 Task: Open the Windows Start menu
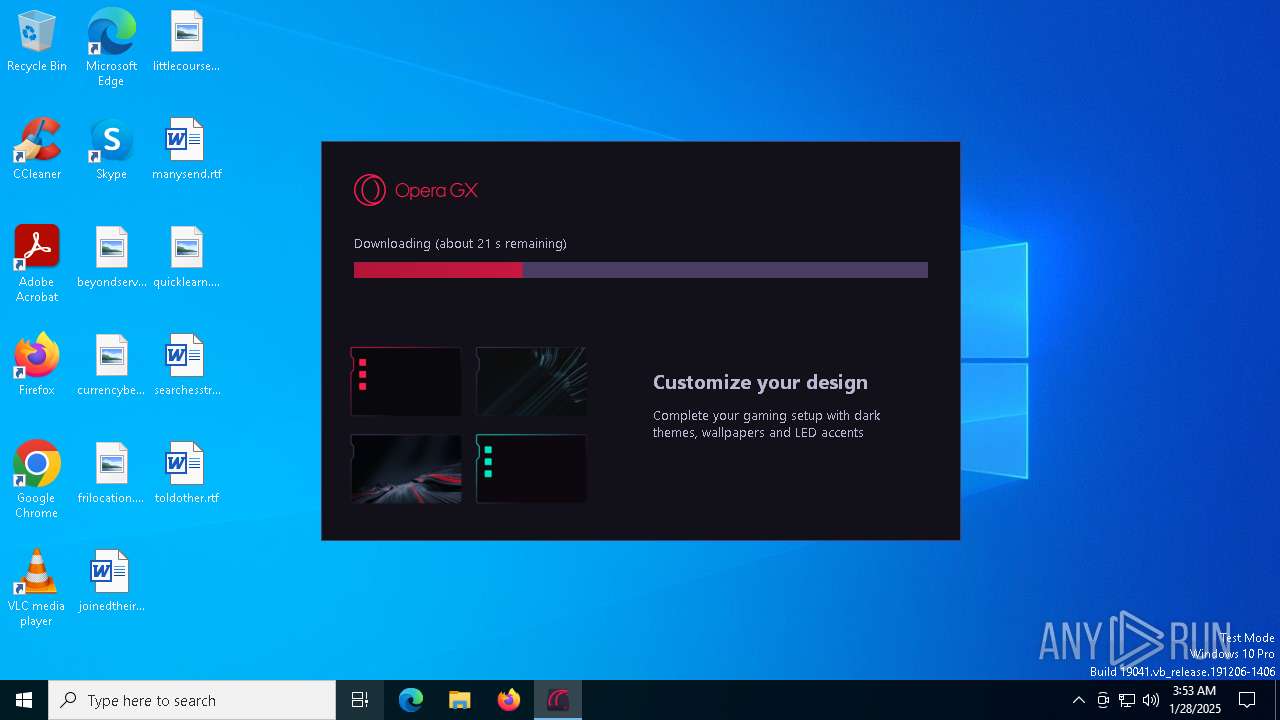24,700
